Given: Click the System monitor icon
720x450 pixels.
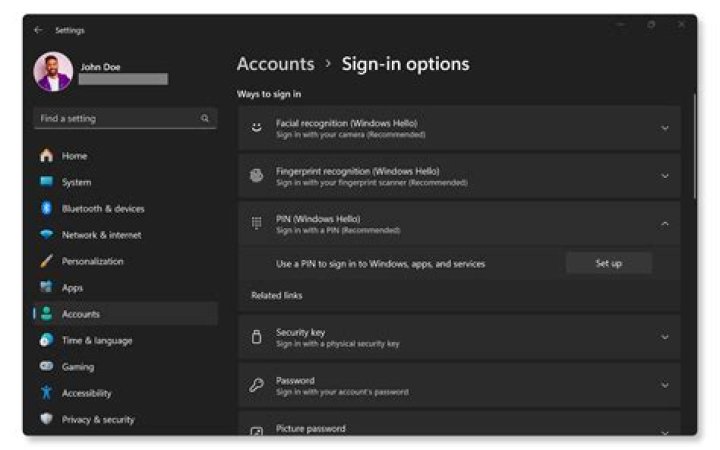Looking at the screenshot, I should 46,182.
